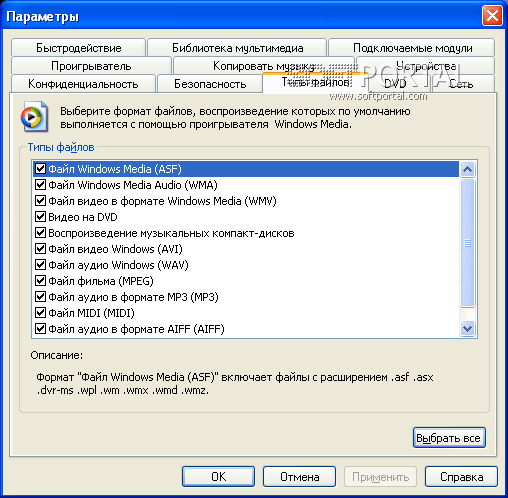The height and width of the screenshot is (498, 508).
Task: Close the Параметры dialog with the X
Action: click(x=492, y=16)
